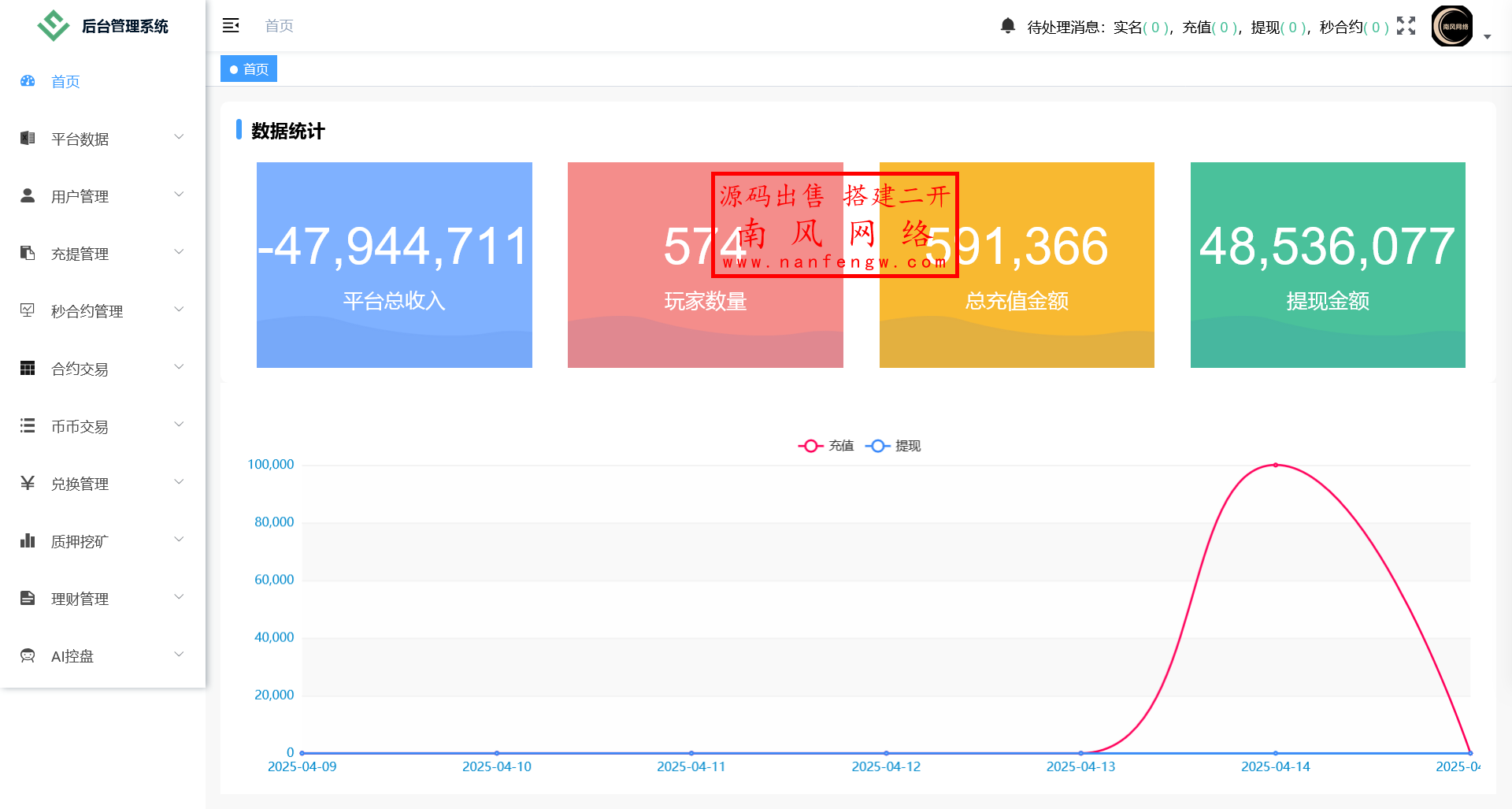1512x809 pixels.
Task: Select the 首页 breadcrumb tab
Action: (x=248, y=69)
